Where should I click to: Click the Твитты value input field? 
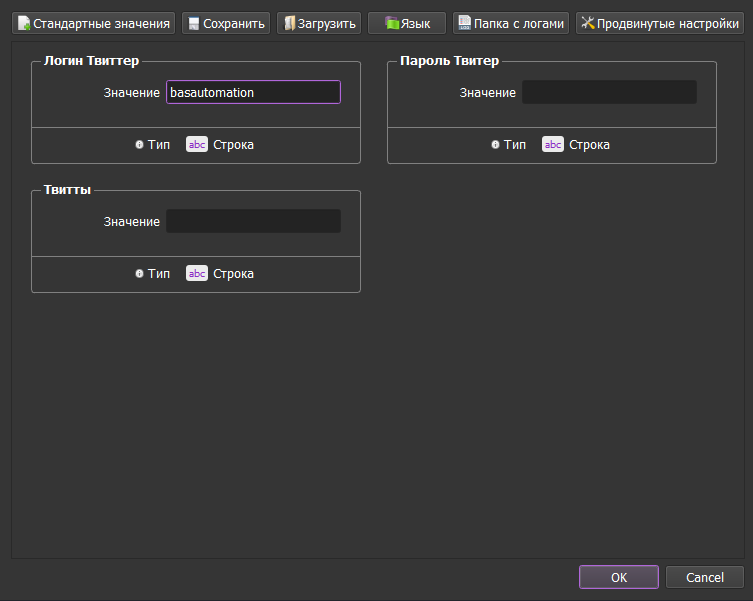253,222
